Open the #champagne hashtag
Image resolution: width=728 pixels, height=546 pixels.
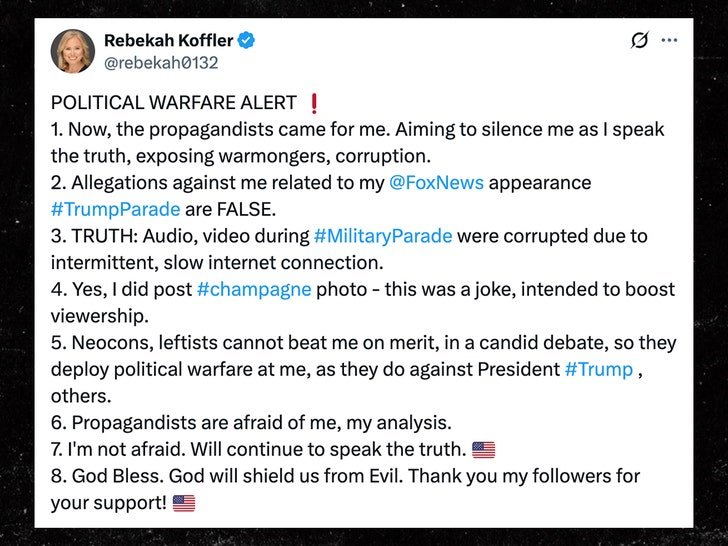tap(254, 289)
